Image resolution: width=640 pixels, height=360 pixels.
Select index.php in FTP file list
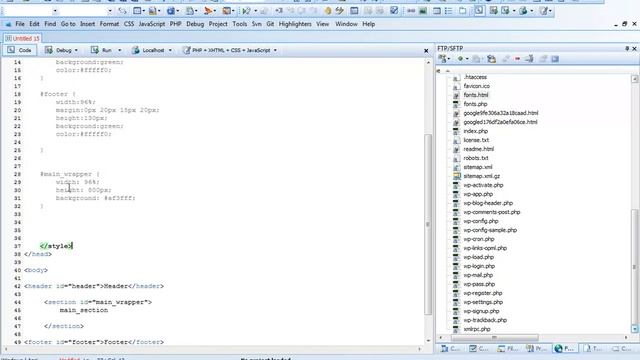[476, 131]
